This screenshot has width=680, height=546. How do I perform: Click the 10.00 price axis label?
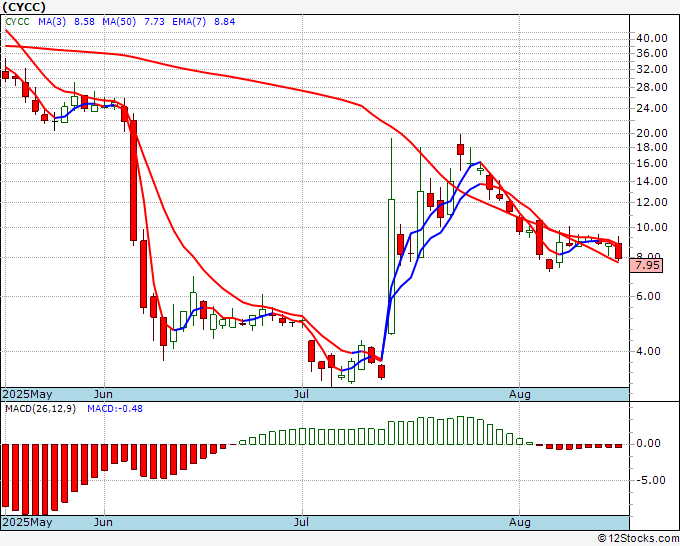pyautogui.click(x=651, y=228)
